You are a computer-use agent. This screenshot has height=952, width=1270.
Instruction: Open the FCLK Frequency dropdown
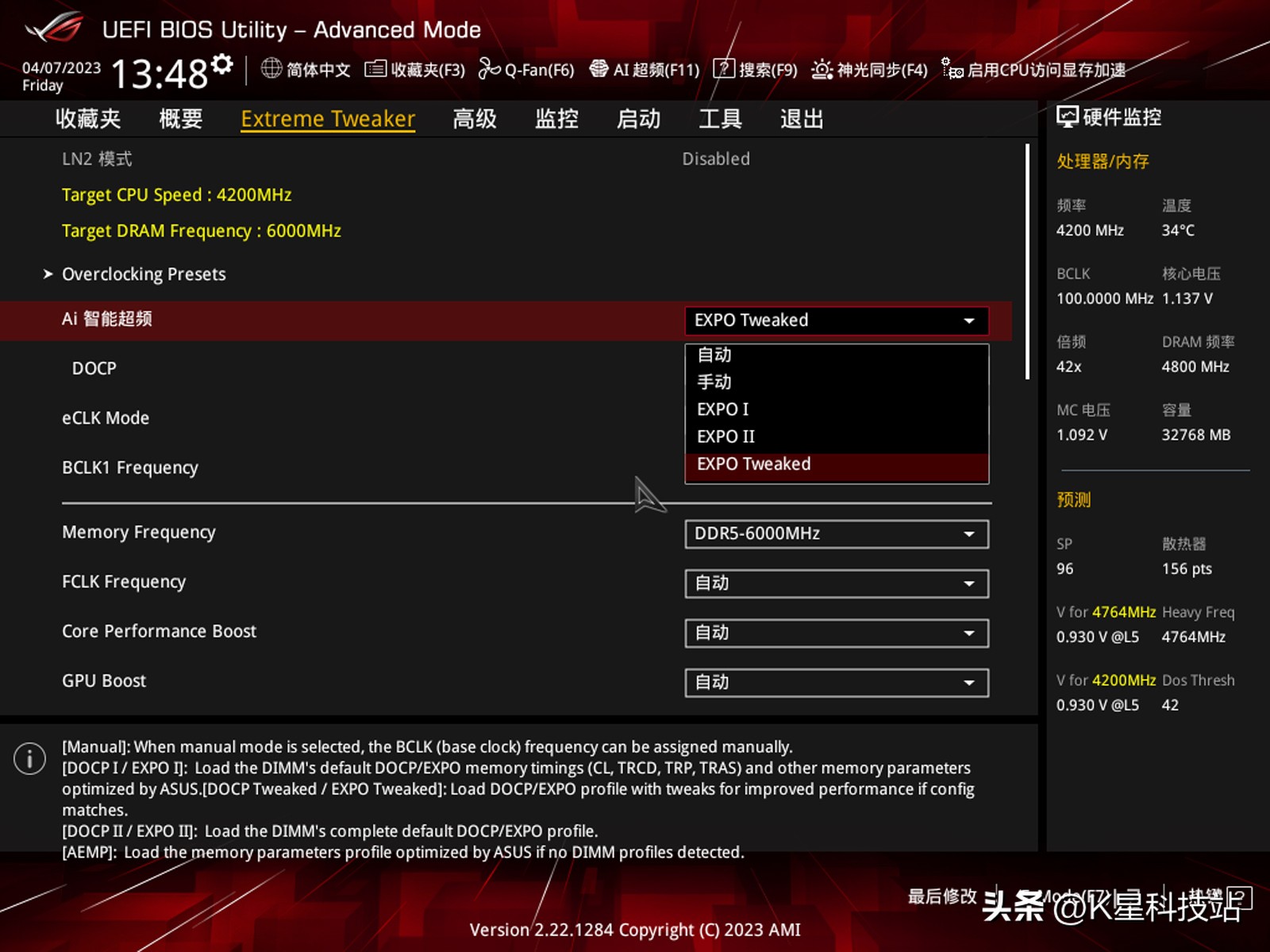tap(836, 583)
